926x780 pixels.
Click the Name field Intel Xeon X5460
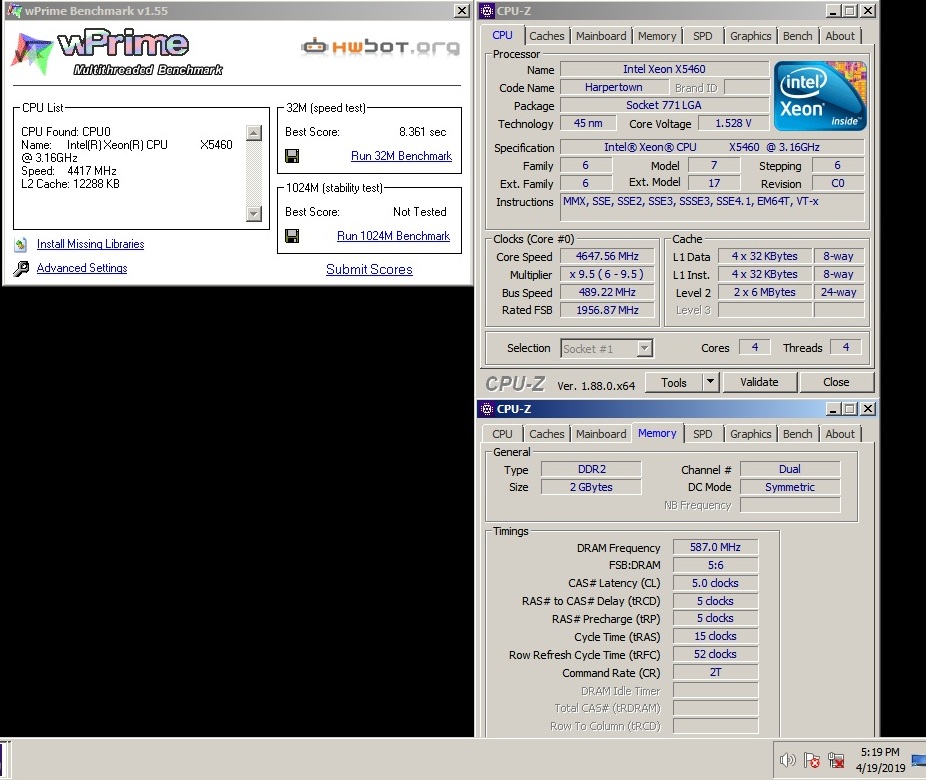pos(664,69)
